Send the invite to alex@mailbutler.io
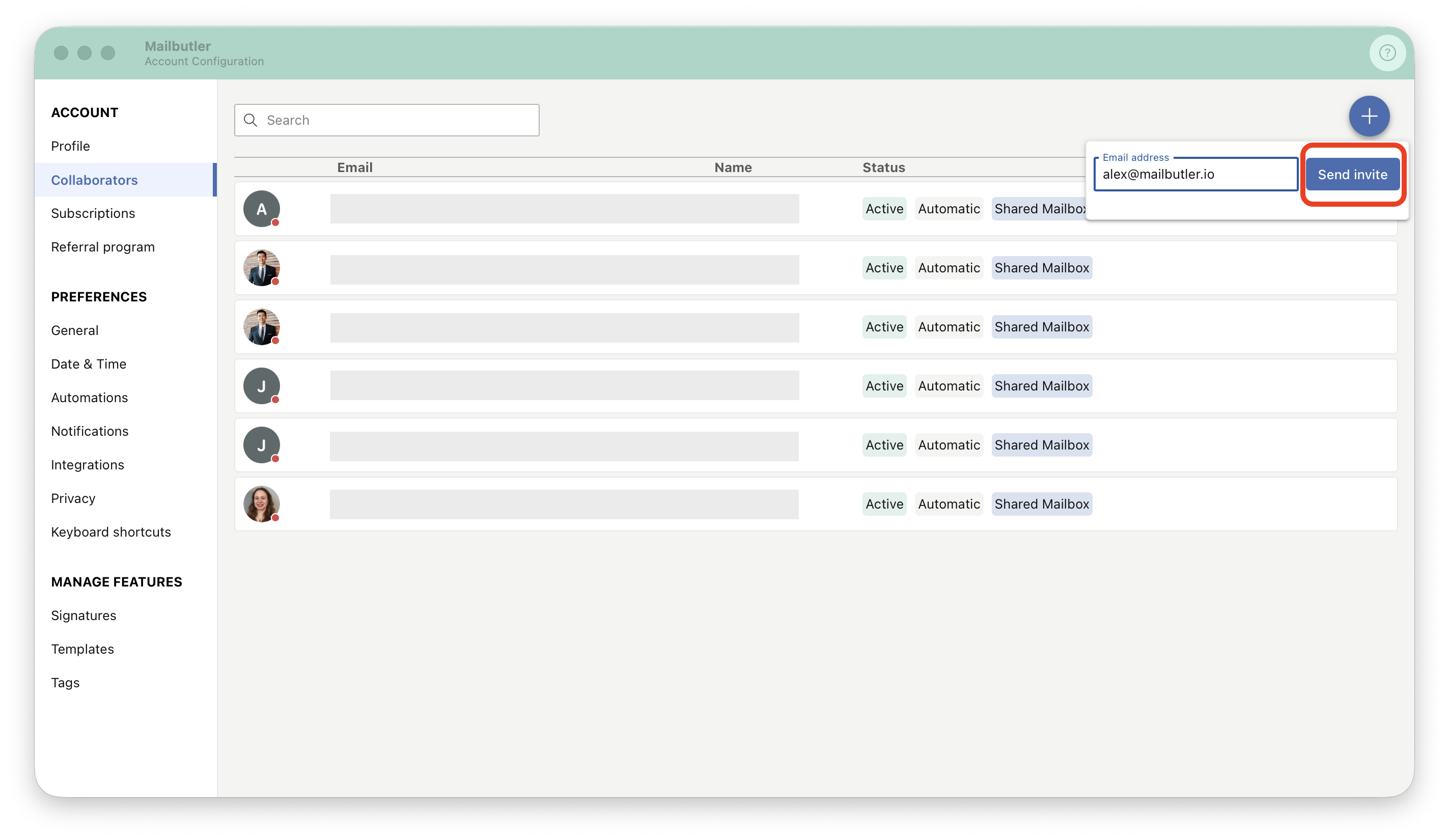 (x=1352, y=175)
